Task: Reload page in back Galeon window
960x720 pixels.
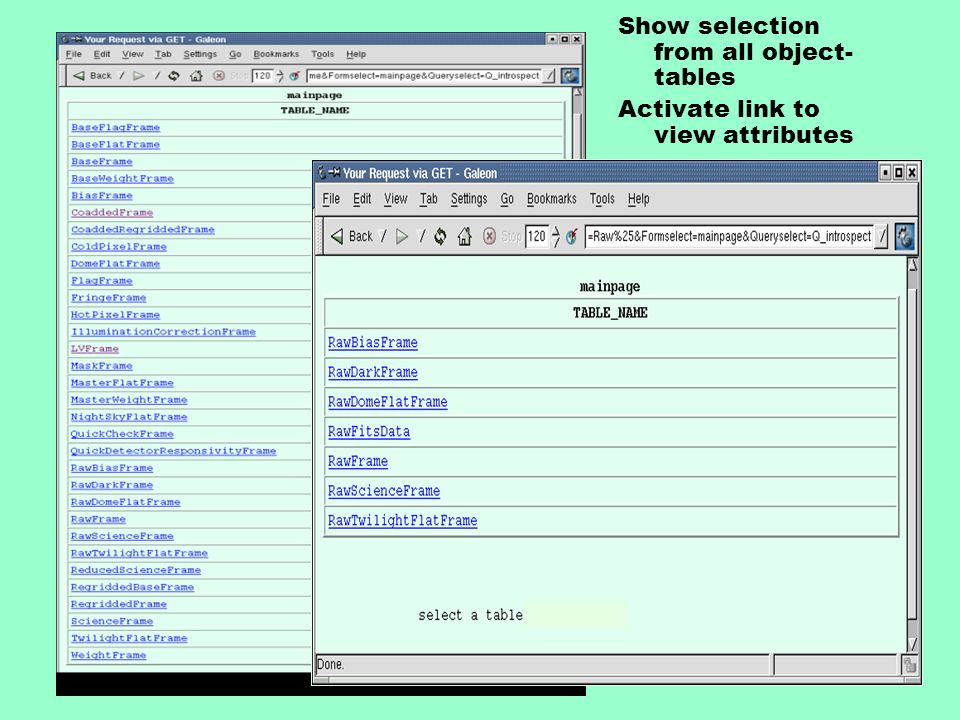Action: (x=174, y=76)
